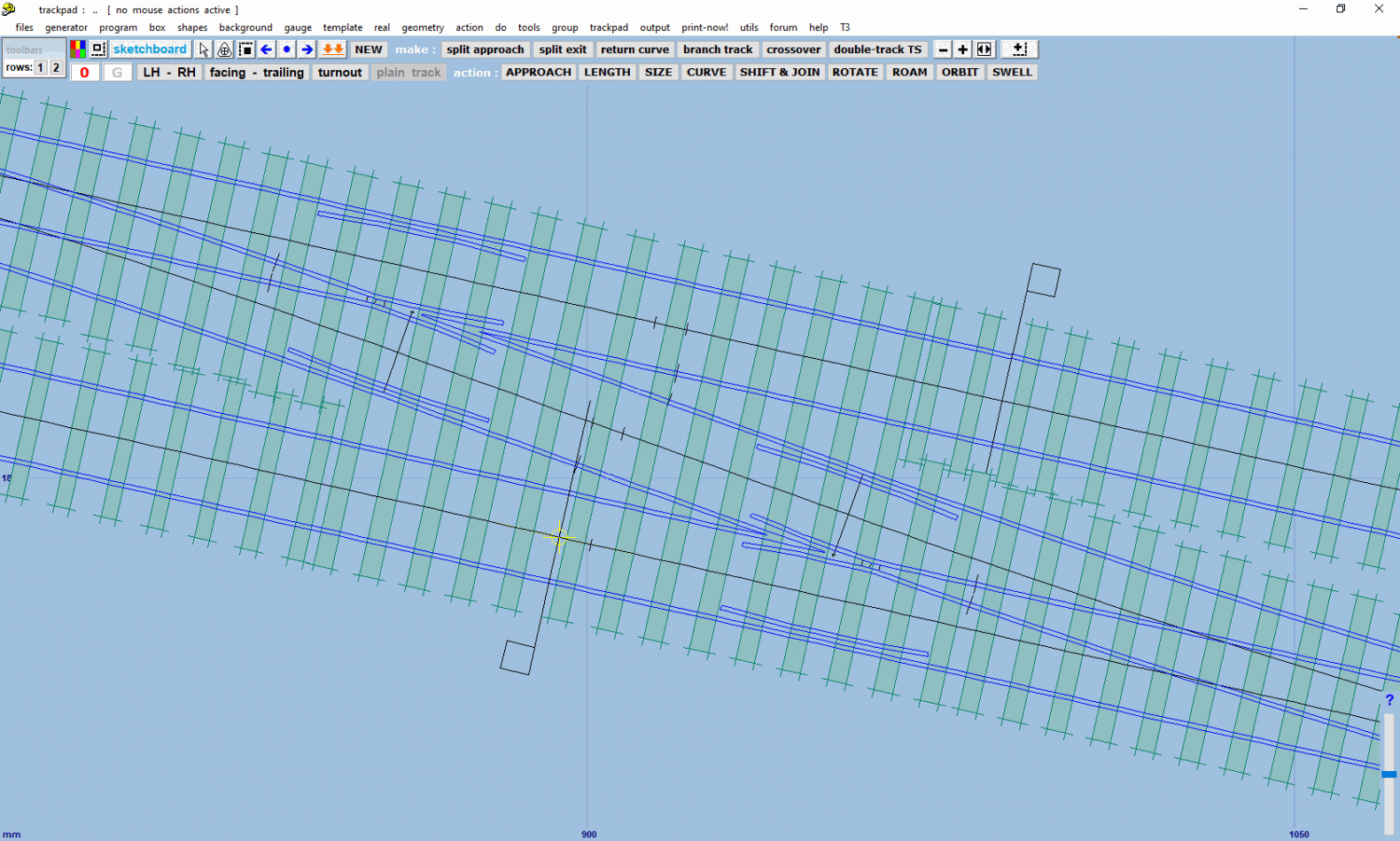Open the do menu

point(501,27)
